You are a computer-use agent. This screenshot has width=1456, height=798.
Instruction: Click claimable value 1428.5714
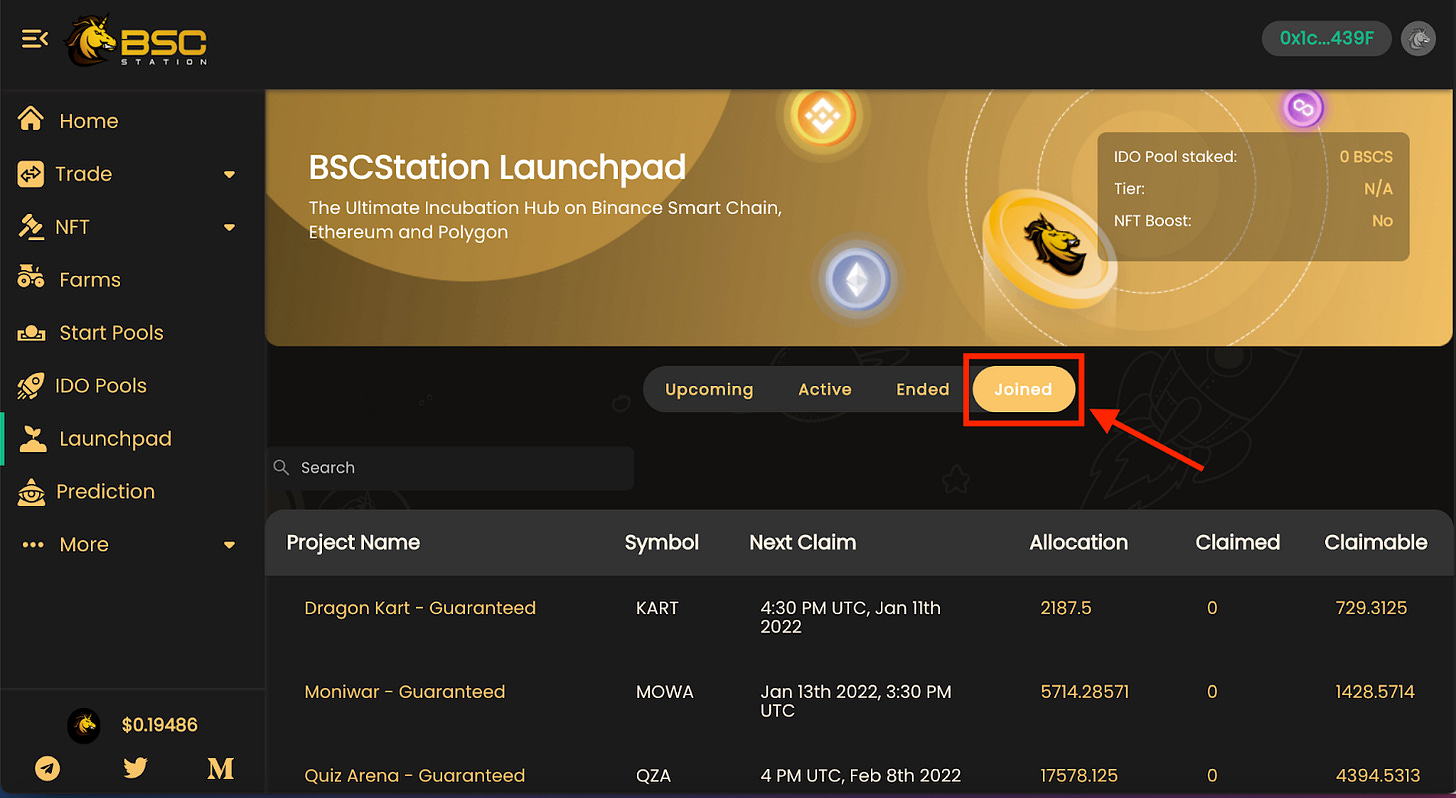coord(1375,692)
